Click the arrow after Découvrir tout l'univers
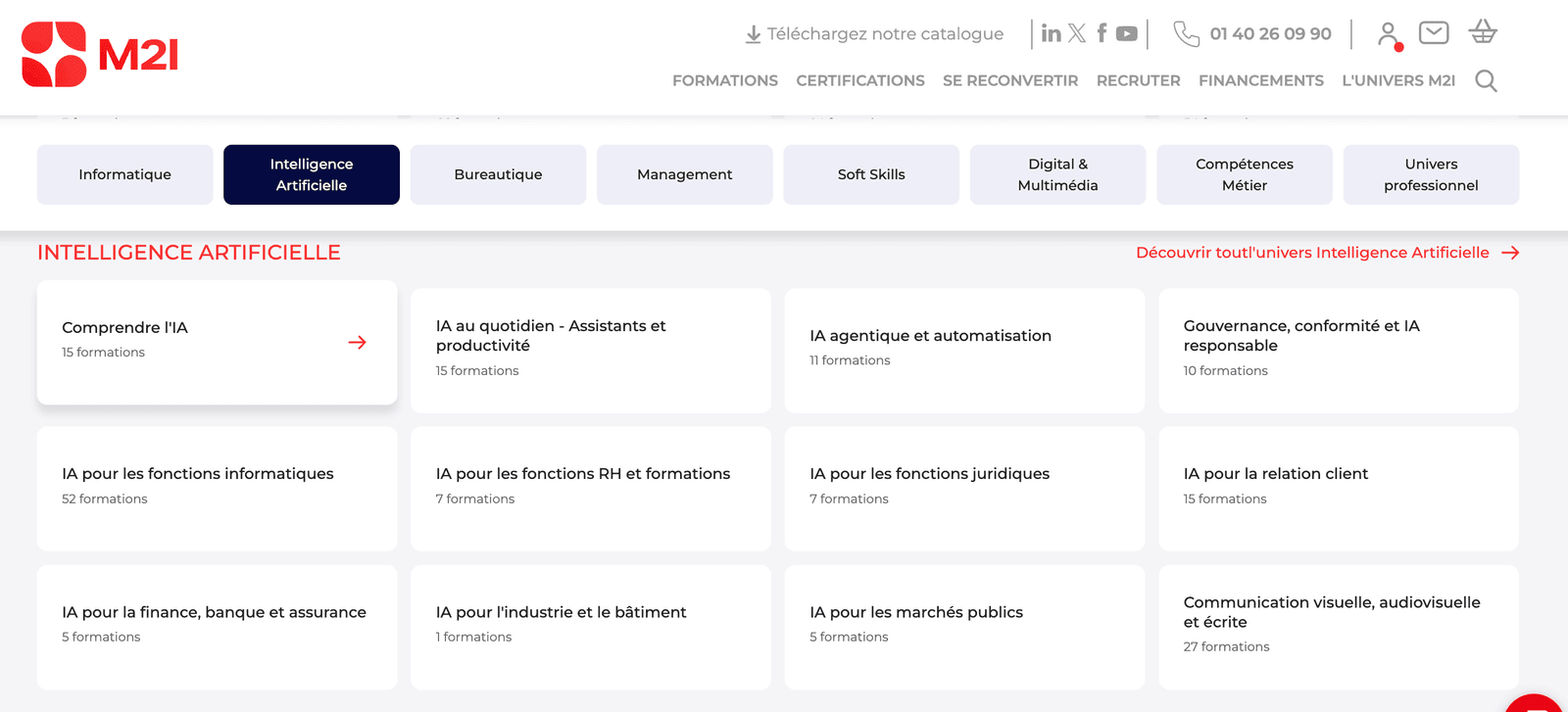Viewport: 1568px width, 712px height. (1510, 253)
